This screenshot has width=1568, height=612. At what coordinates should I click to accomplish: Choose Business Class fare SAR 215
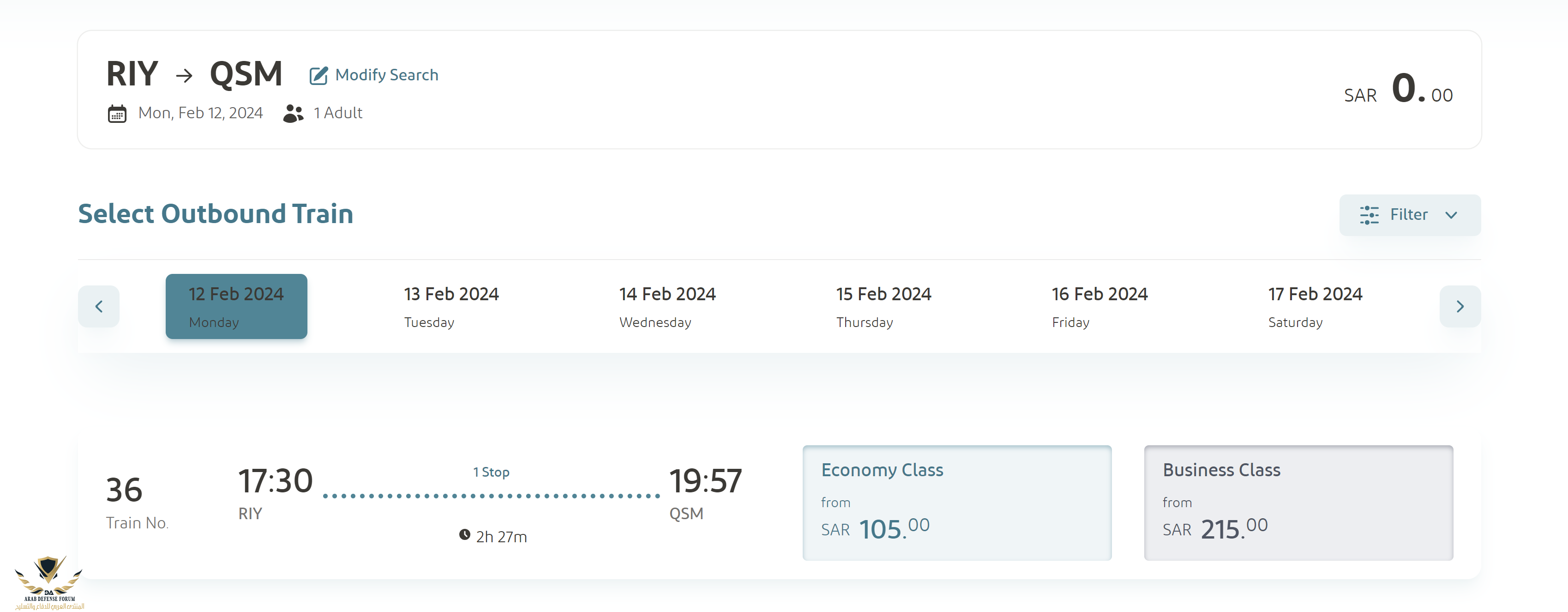pyautogui.click(x=1298, y=503)
